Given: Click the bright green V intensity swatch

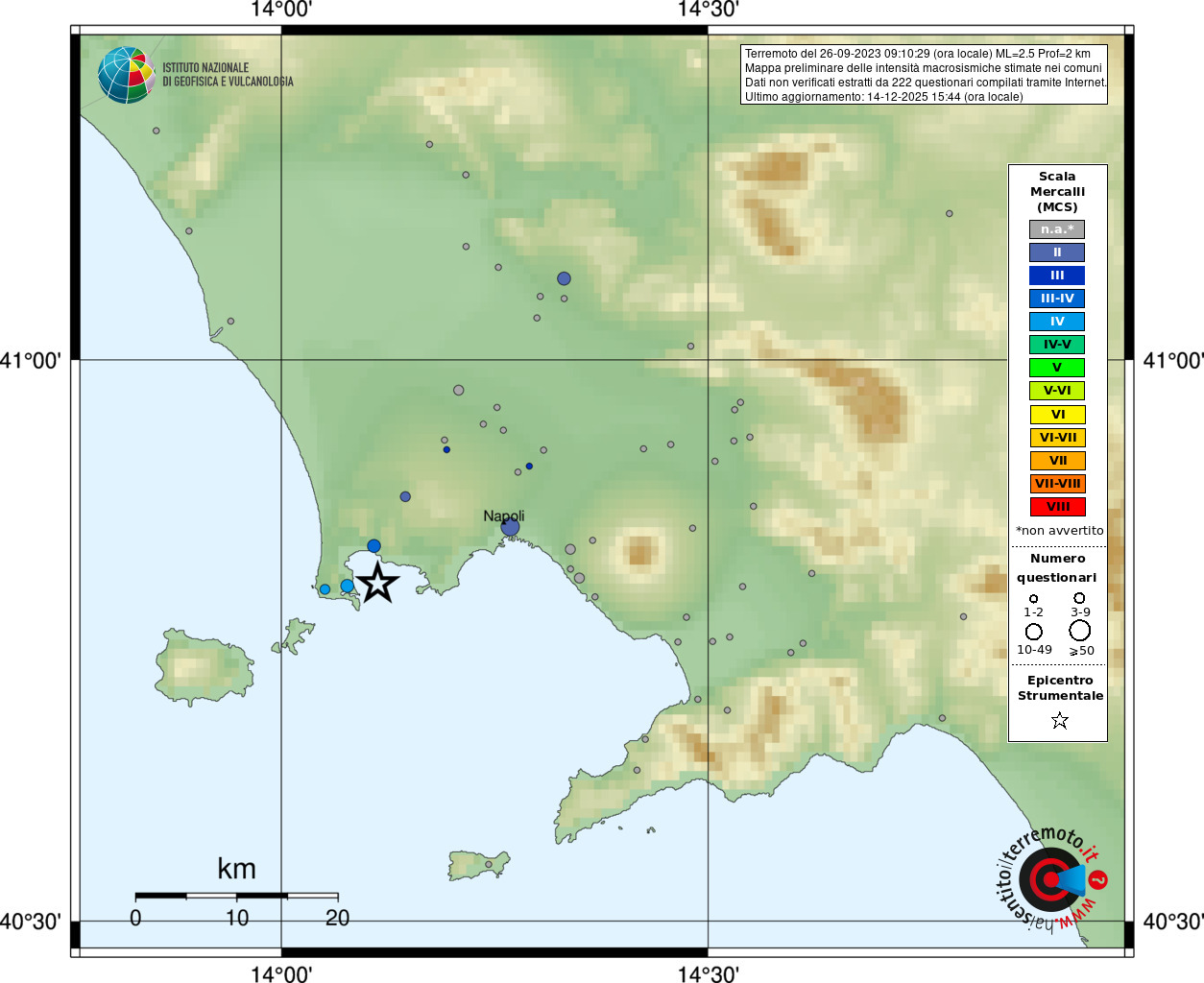Looking at the screenshot, I should pyautogui.click(x=1057, y=368).
